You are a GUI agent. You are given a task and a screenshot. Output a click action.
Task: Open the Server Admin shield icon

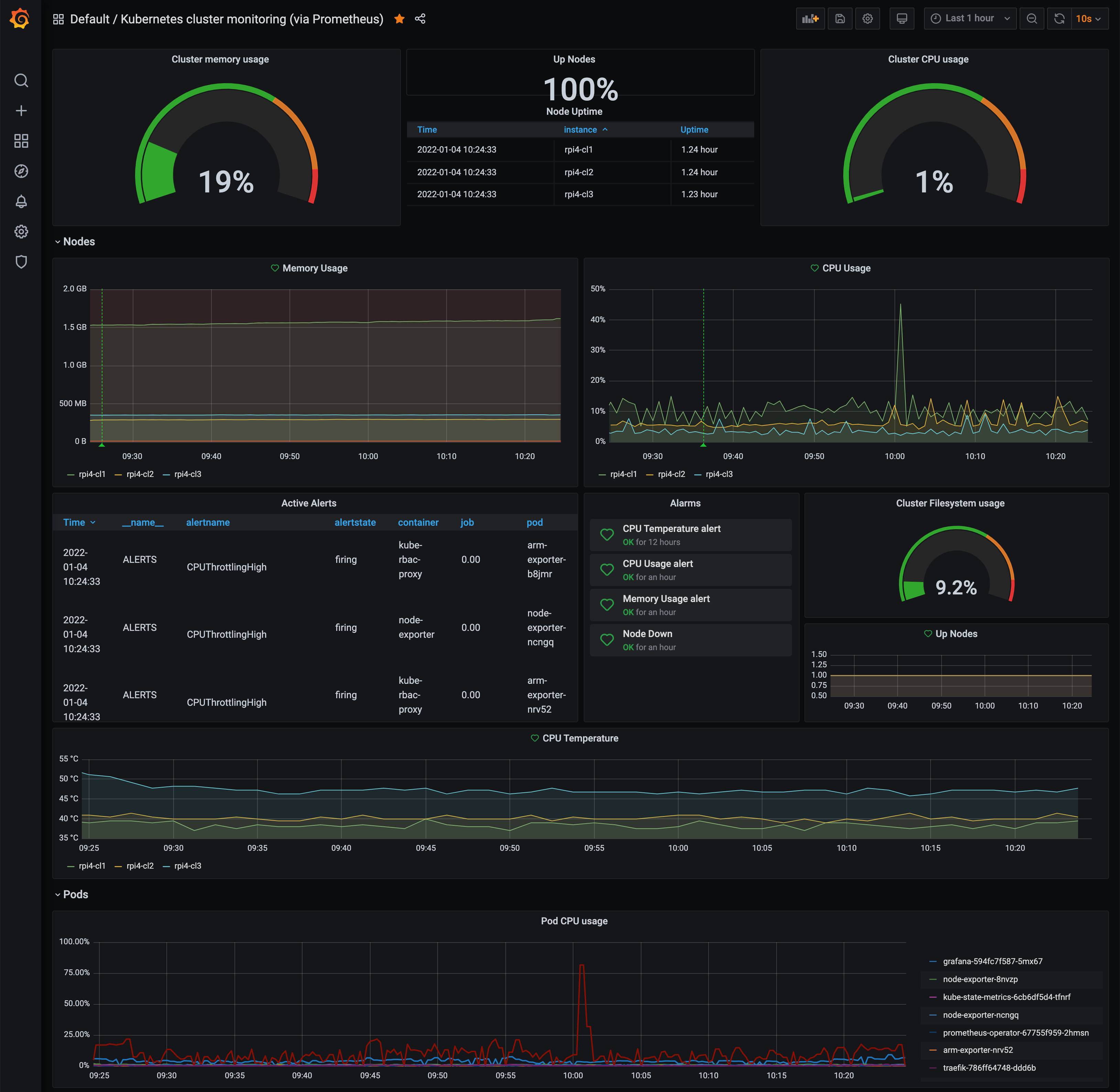[21, 262]
